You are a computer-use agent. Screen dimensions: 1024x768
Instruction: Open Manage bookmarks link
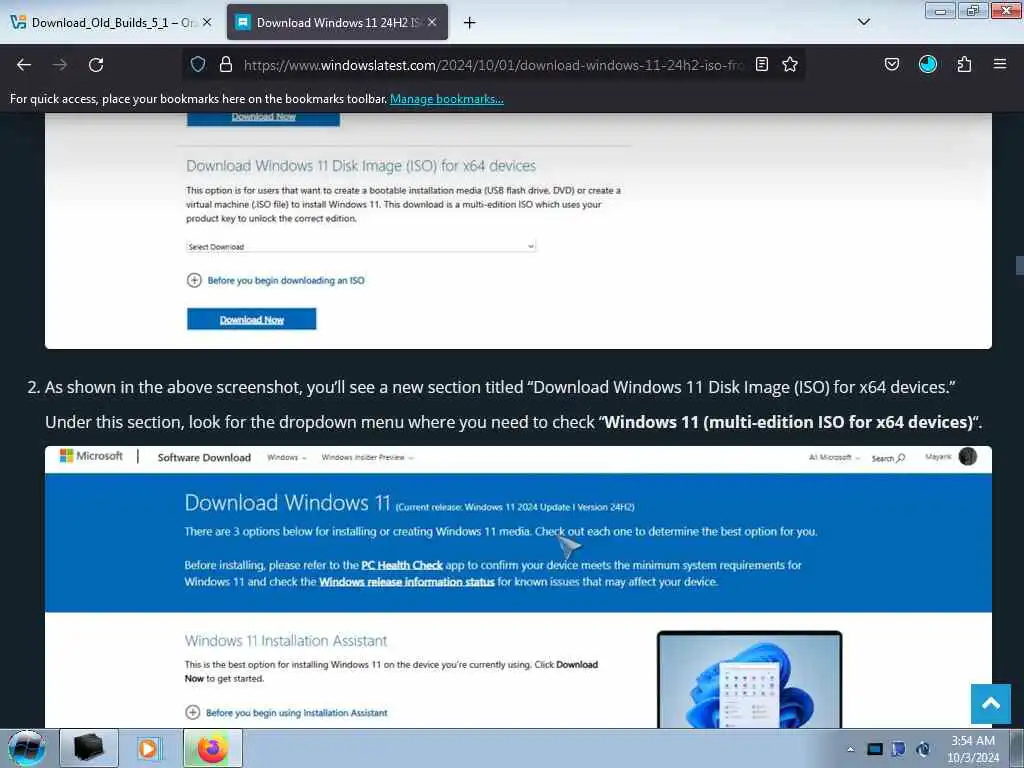[x=447, y=99]
